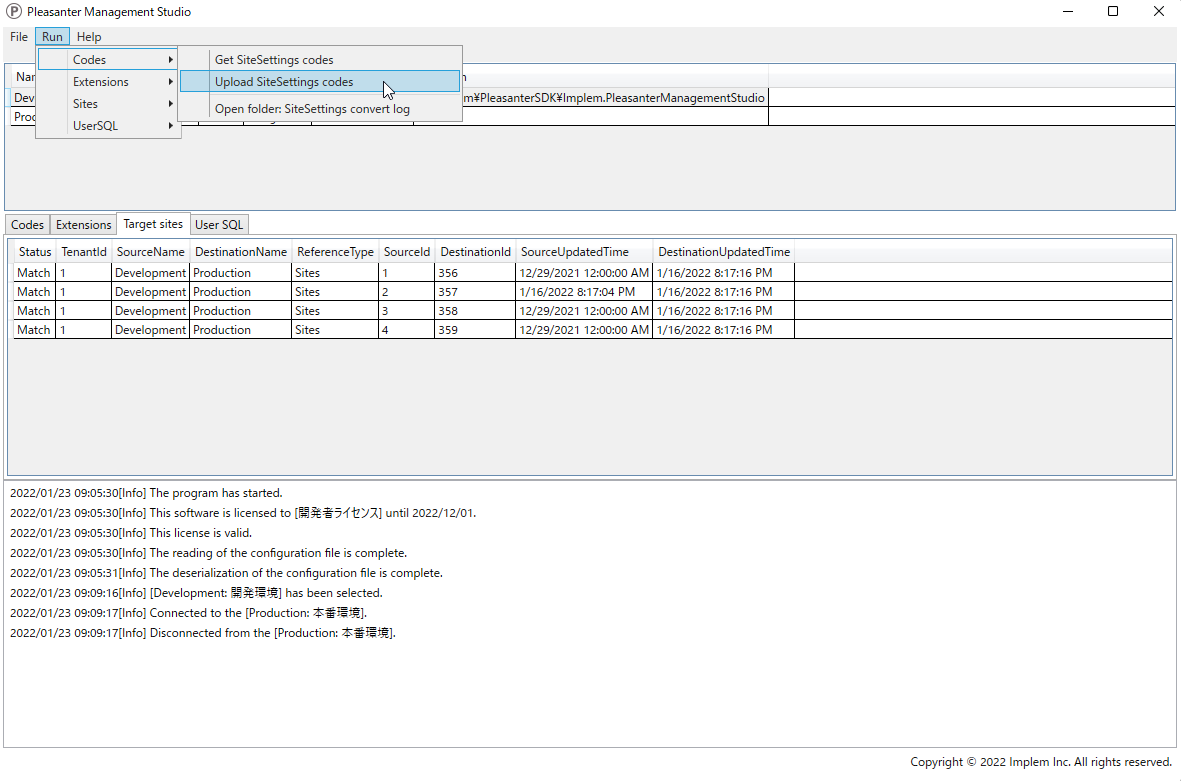Switch to the User SQL tab
This screenshot has height=781, width=1181.
coord(219,224)
